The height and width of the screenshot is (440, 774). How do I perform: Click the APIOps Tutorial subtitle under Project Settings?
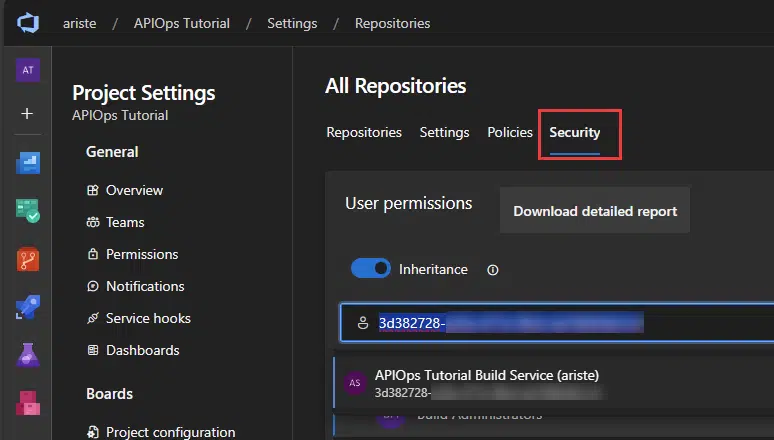click(x=120, y=116)
